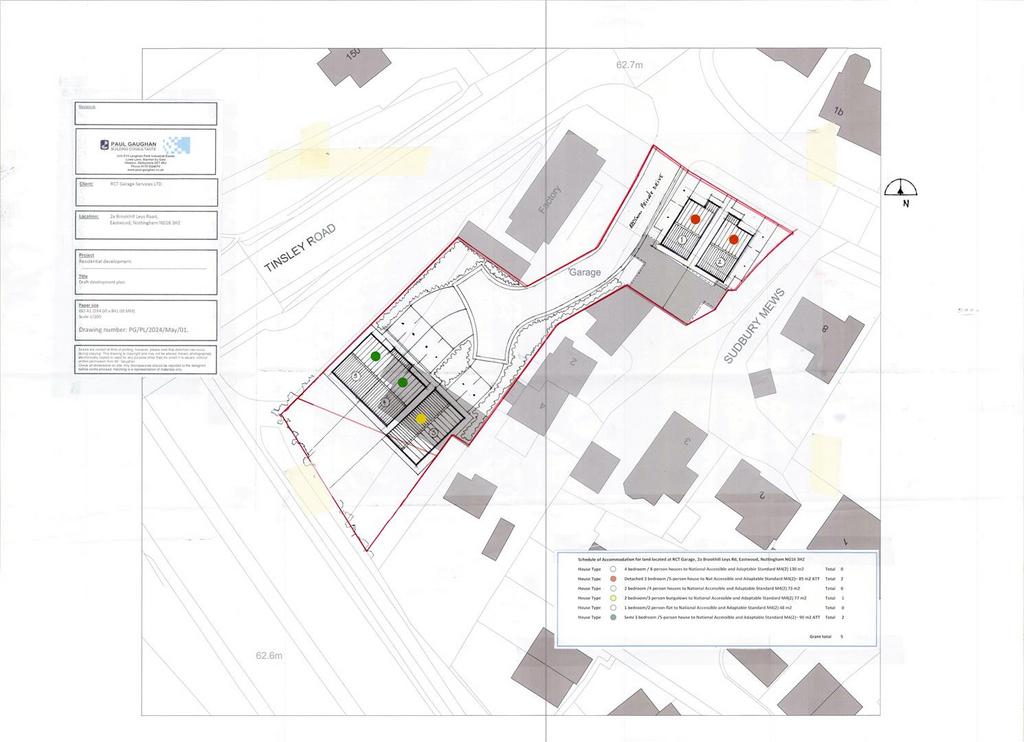The image size is (1024, 742).
Task: Click the blue pixel pattern graphic in title block
Action: (x=176, y=145)
